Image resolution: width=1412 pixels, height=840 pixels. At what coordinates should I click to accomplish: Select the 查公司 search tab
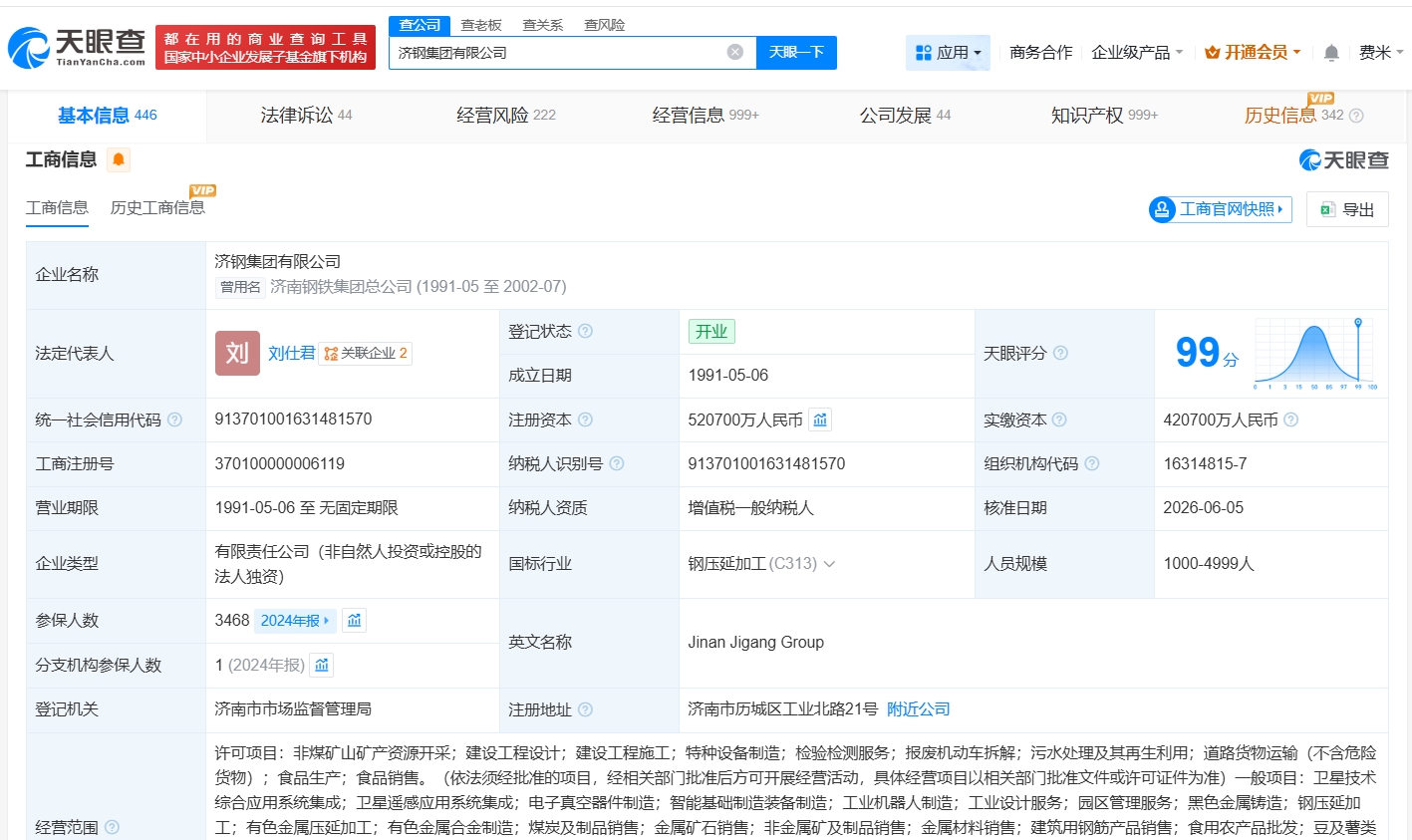[x=420, y=25]
